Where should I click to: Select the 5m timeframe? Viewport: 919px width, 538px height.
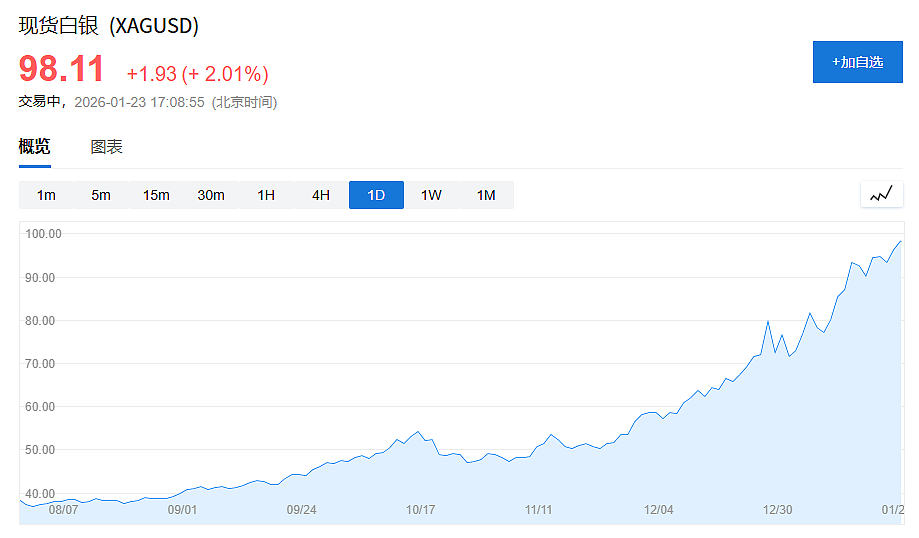point(101,195)
